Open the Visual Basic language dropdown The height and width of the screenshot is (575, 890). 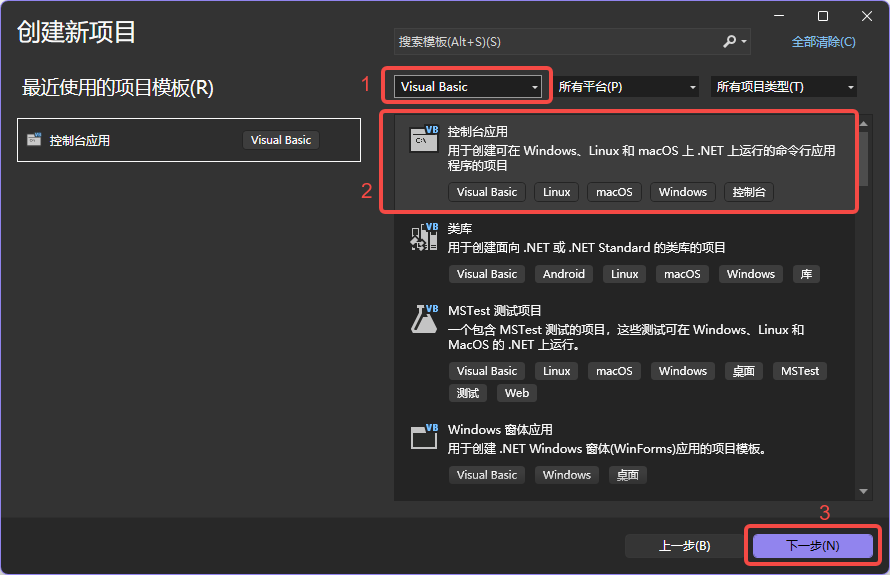point(469,87)
